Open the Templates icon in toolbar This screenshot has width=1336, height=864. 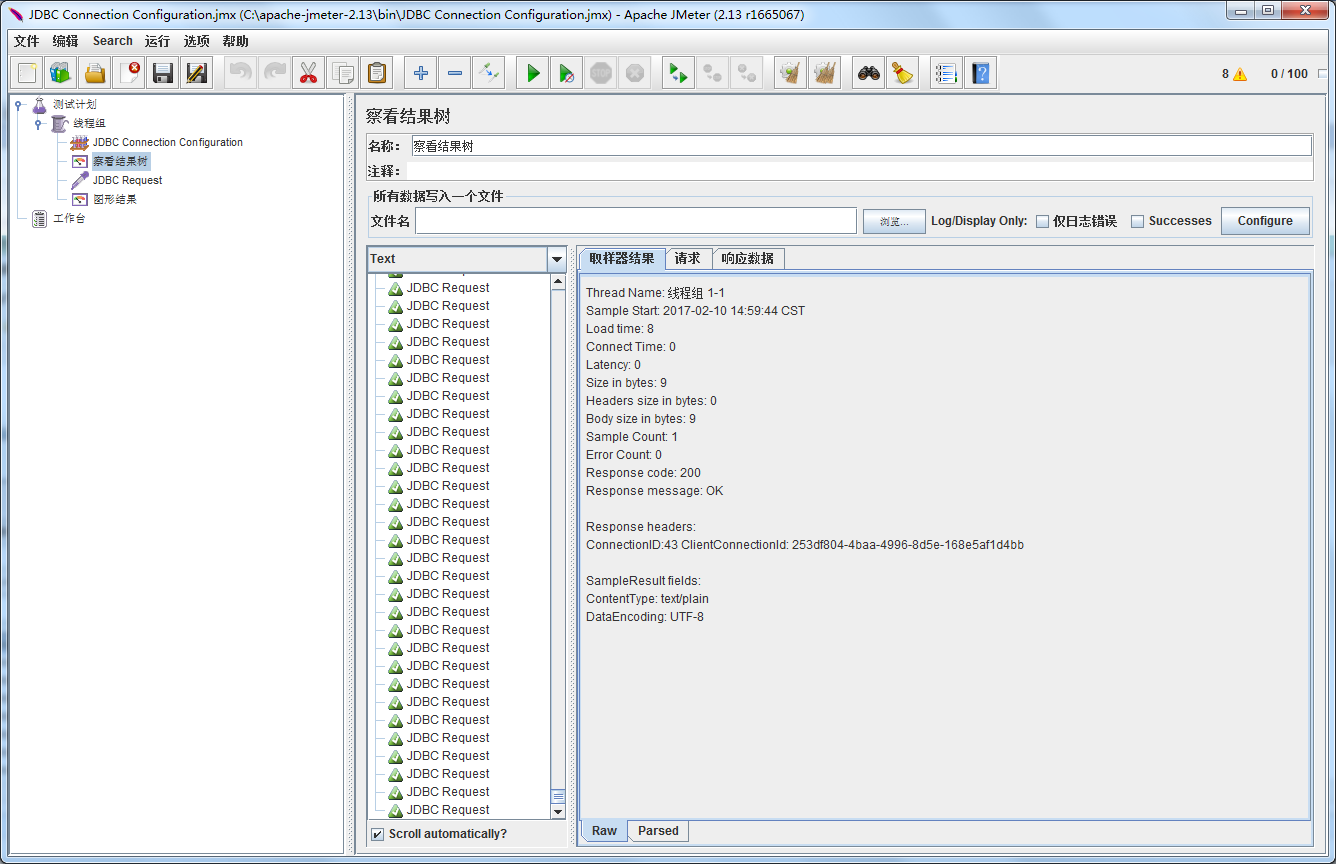pyautogui.click(x=61, y=73)
